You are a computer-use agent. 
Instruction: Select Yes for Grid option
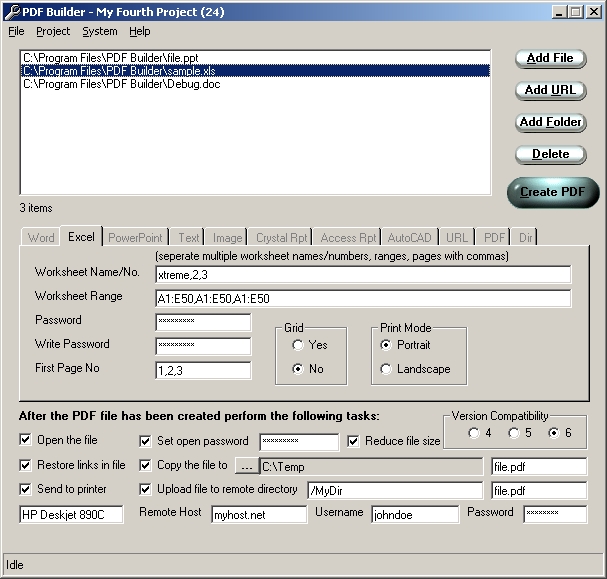tap(298, 345)
